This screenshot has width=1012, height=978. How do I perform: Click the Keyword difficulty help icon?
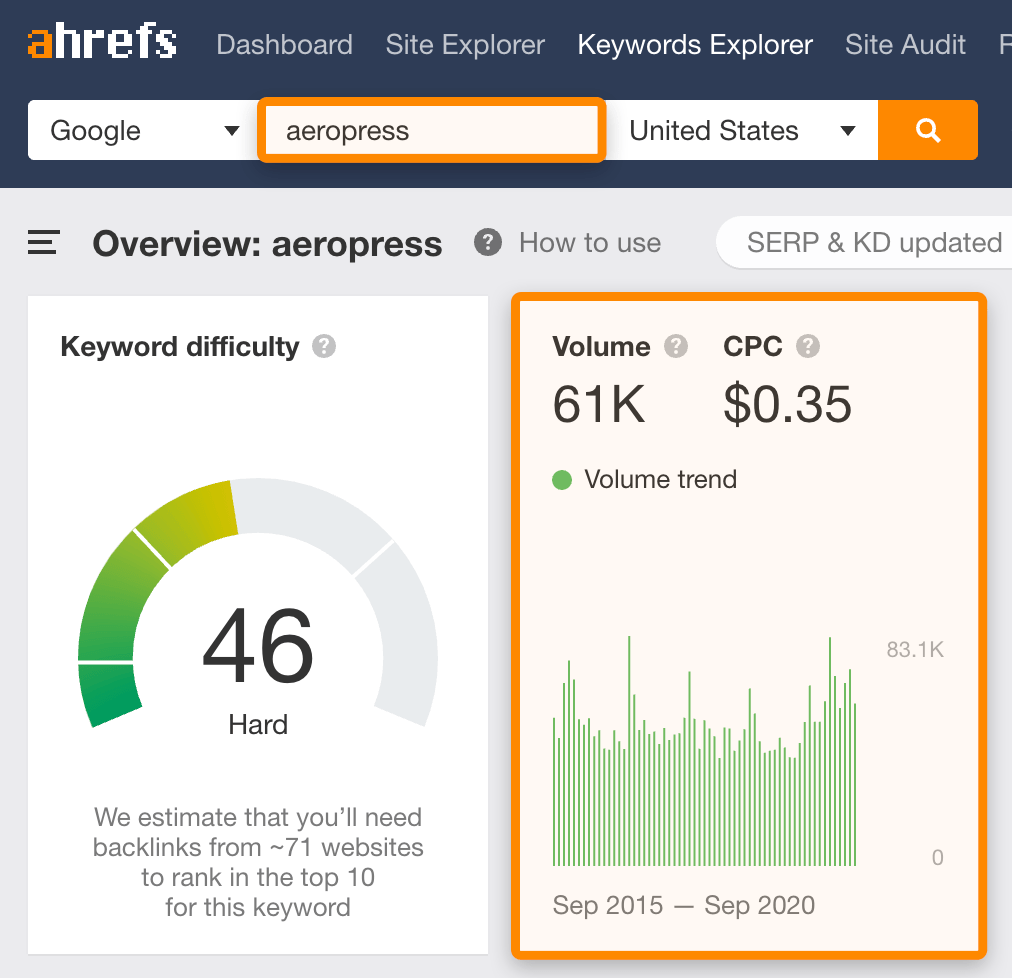tap(323, 347)
